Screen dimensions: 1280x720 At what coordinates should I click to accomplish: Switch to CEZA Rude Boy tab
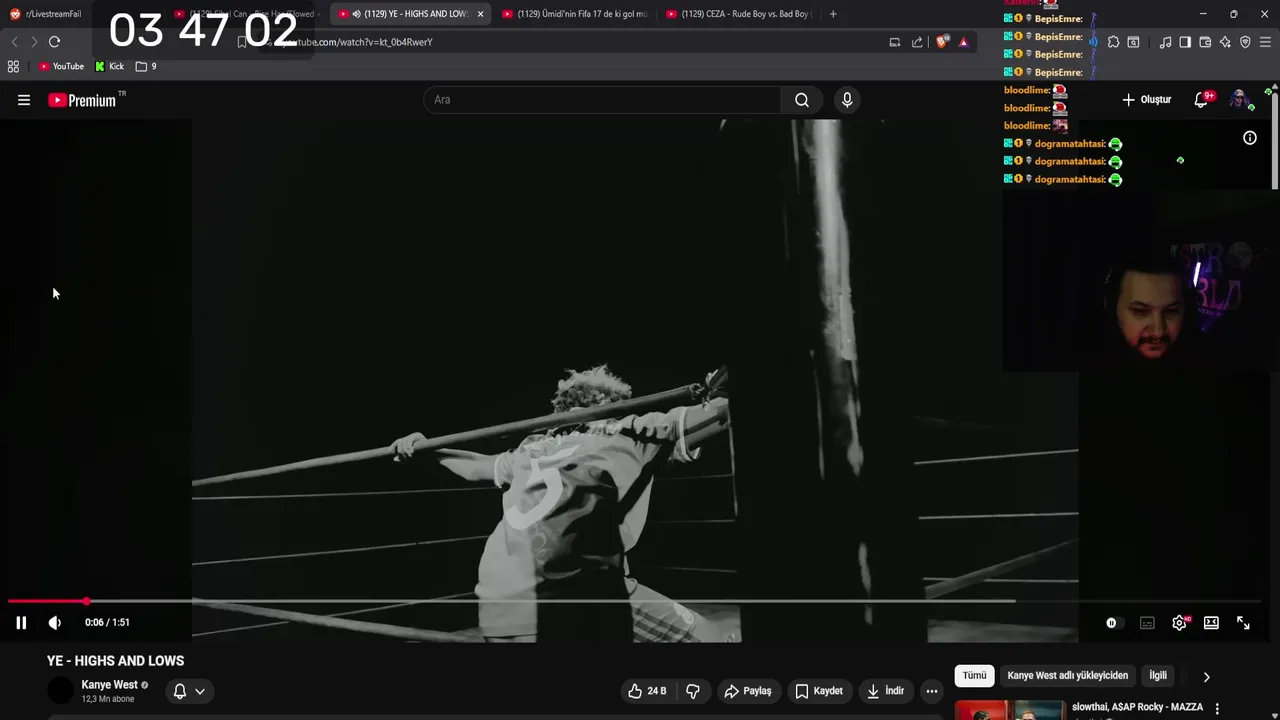[740, 14]
